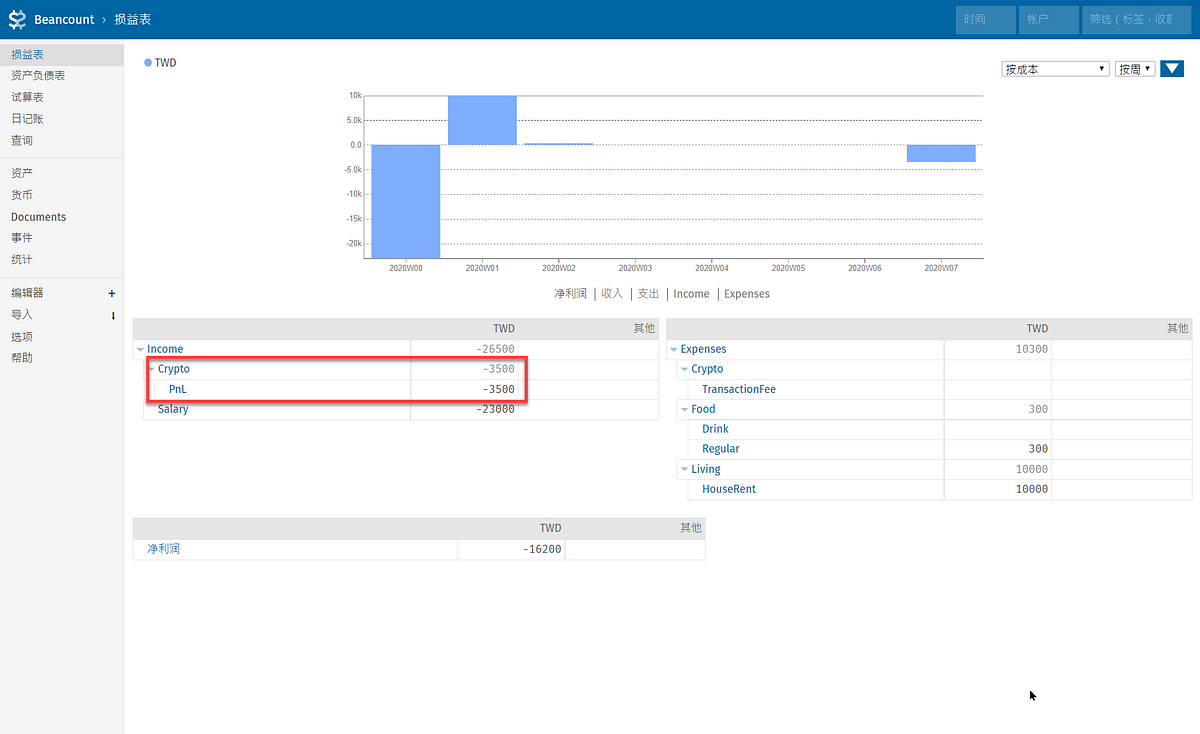Open Documents in the sidebar
The height and width of the screenshot is (734, 1200).
click(38, 217)
